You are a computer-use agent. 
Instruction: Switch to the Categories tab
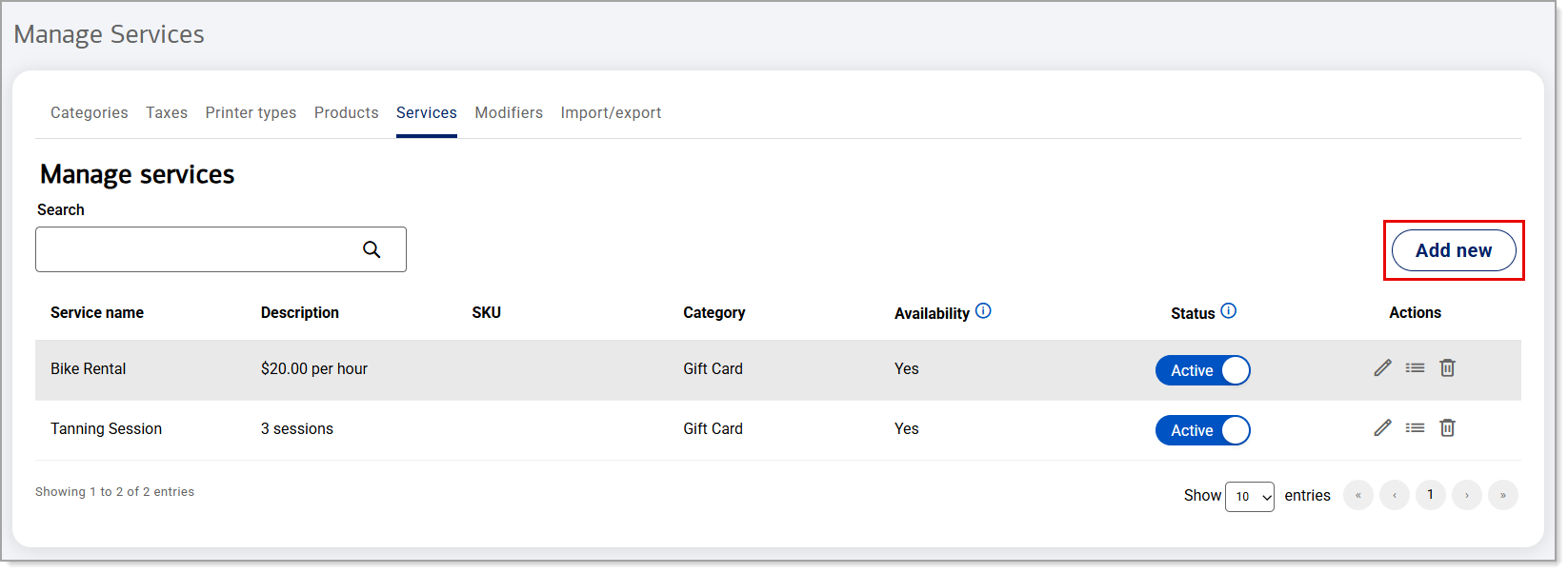coord(89,112)
